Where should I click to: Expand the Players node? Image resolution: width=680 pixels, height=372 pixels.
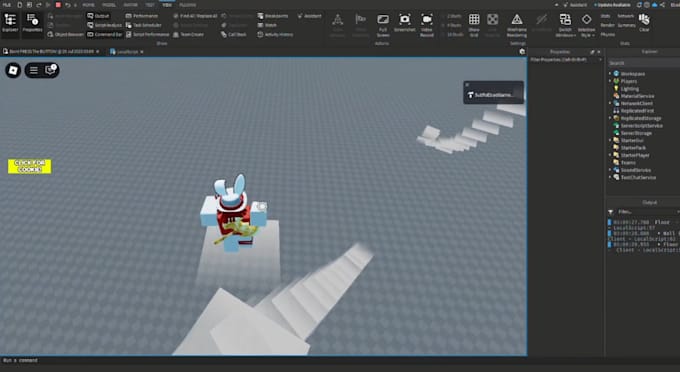610,81
